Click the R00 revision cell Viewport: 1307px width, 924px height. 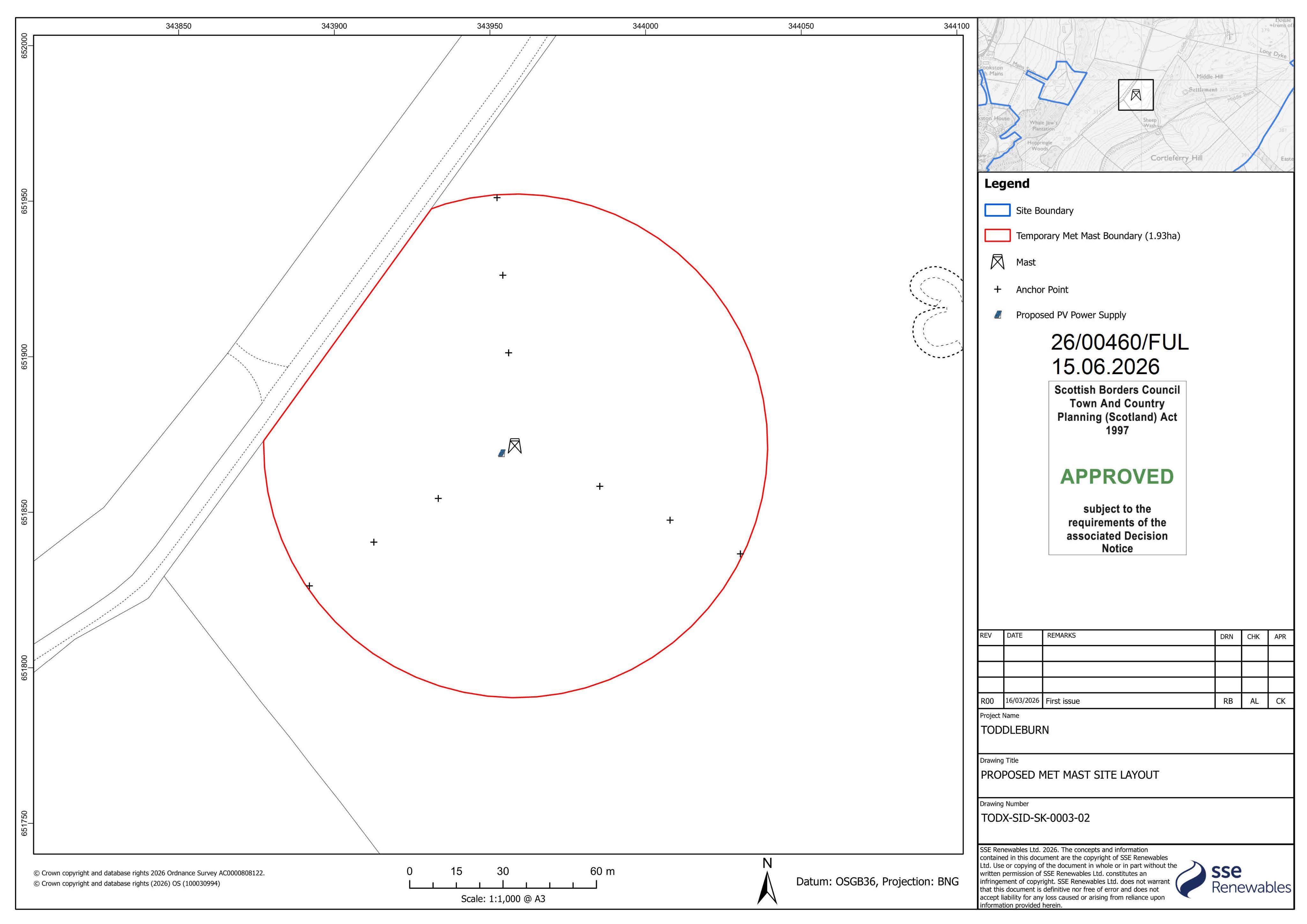click(990, 701)
